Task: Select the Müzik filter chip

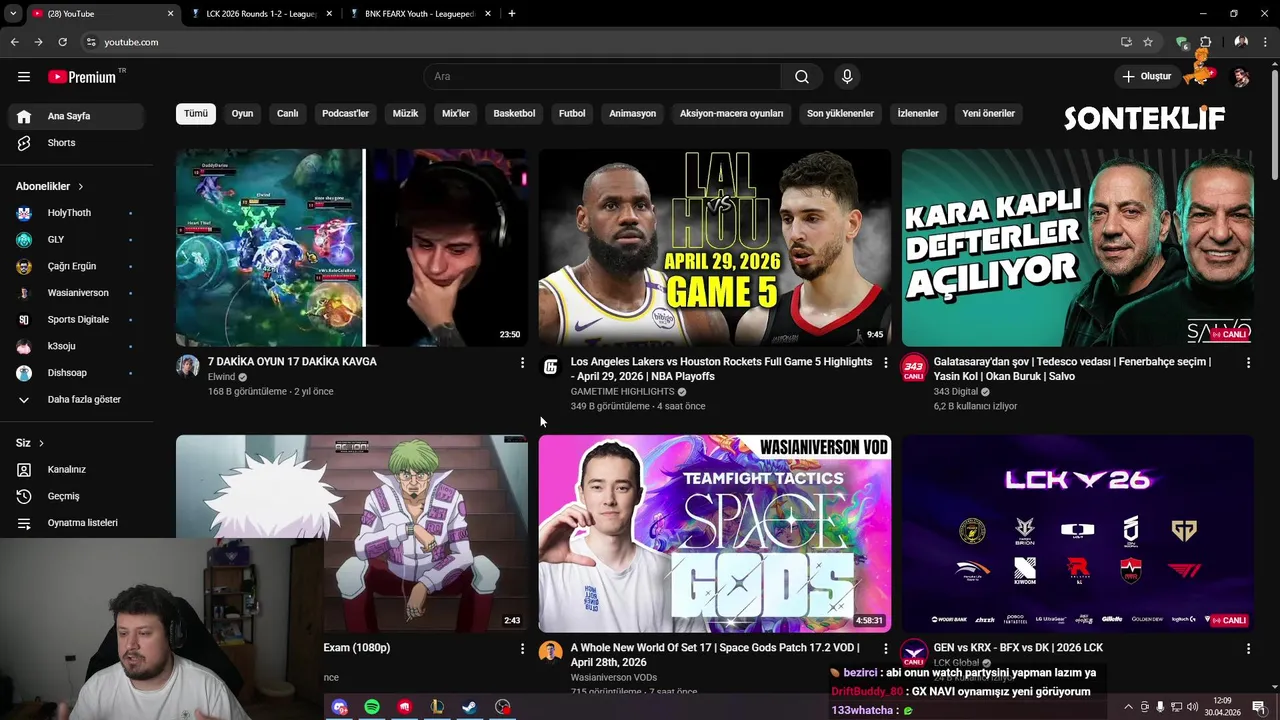Action: click(x=405, y=113)
